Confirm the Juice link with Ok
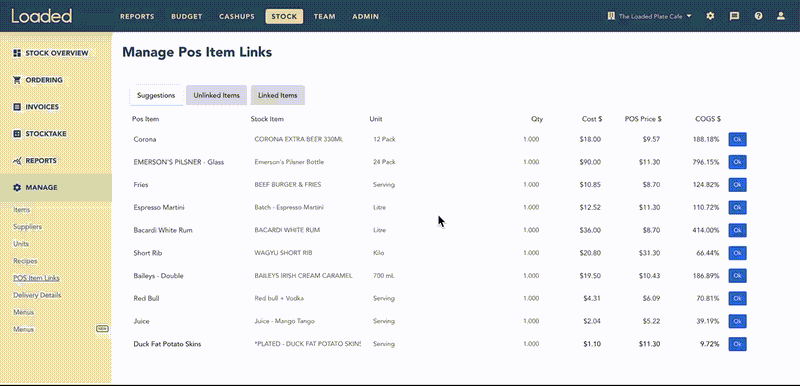Screen dimensions: 800x386 pyautogui.click(x=737, y=321)
